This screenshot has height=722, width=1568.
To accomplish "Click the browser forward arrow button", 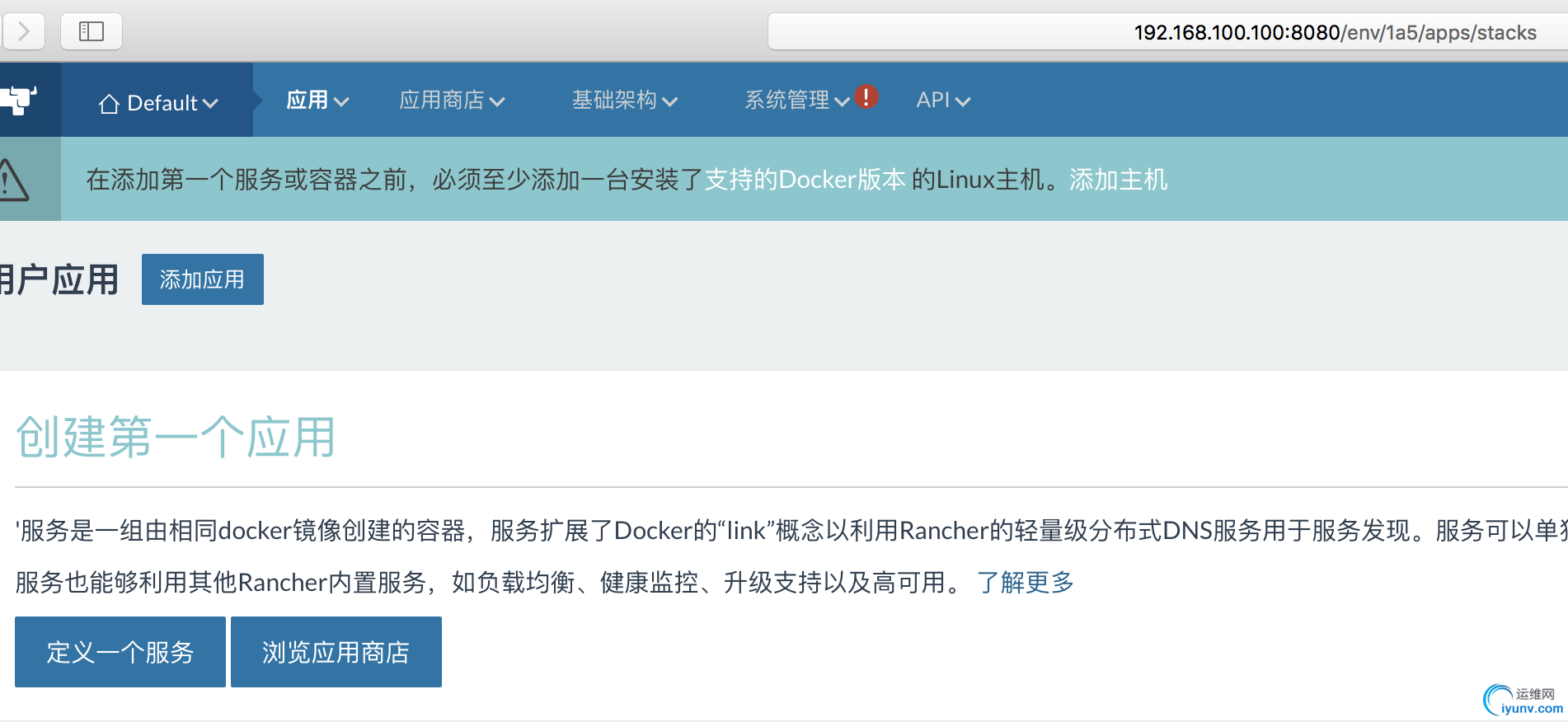I will point(23,31).
